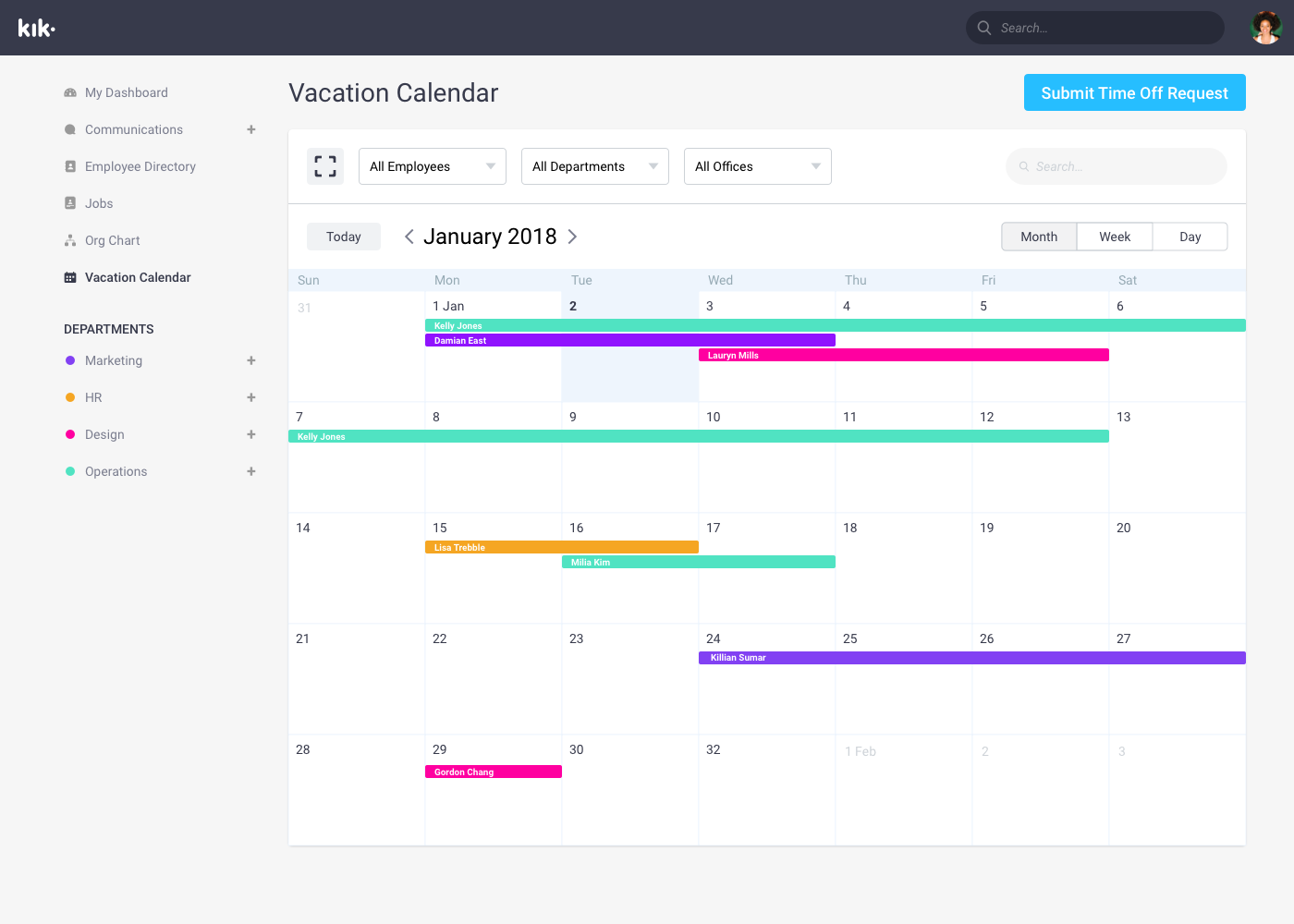This screenshot has width=1294, height=924.
Task: Expand the All Offices dropdown
Action: tap(758, 166)
